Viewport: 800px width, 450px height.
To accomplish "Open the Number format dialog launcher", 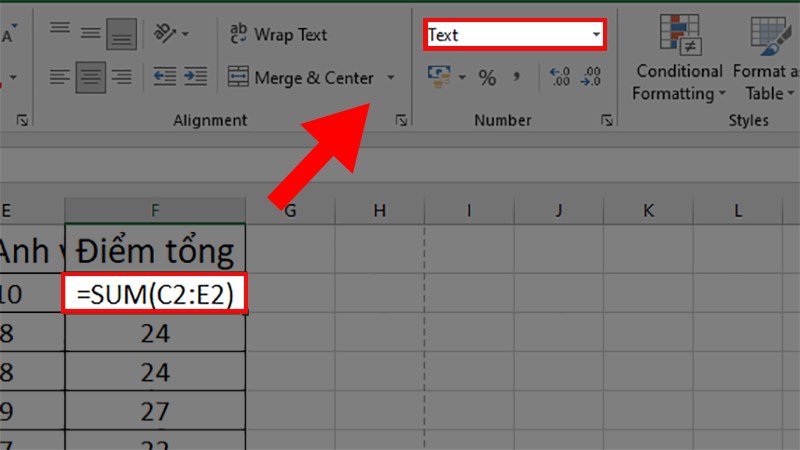I will [607, 120].
